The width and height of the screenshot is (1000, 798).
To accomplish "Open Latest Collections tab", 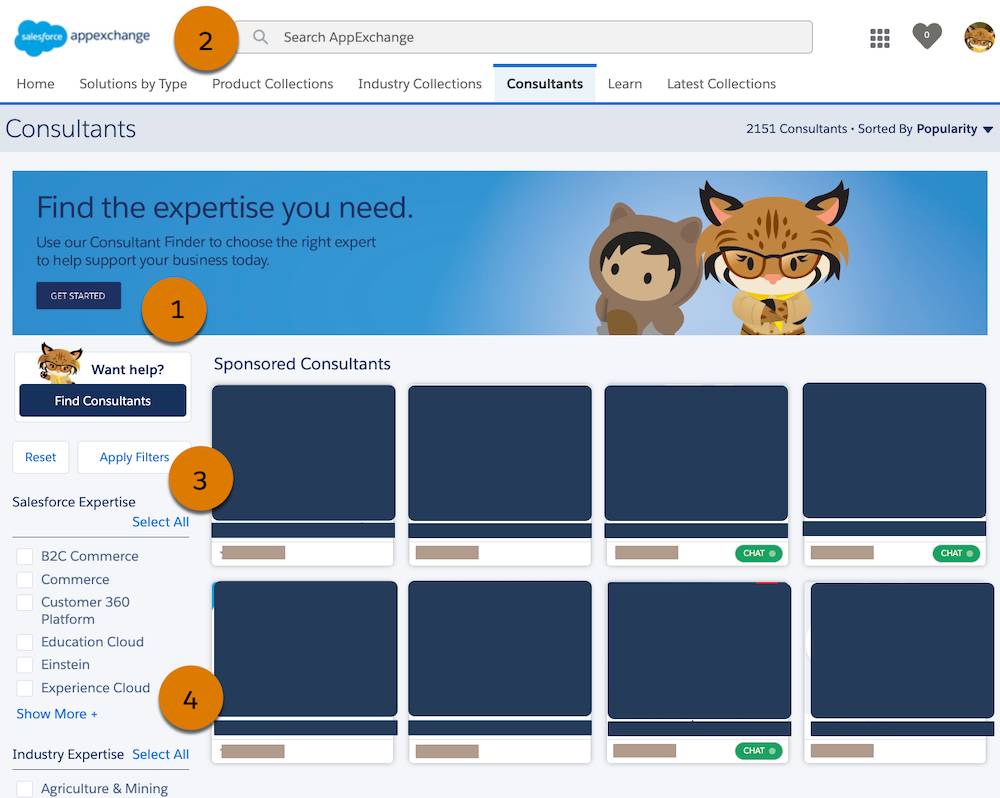I will [721, 84].
